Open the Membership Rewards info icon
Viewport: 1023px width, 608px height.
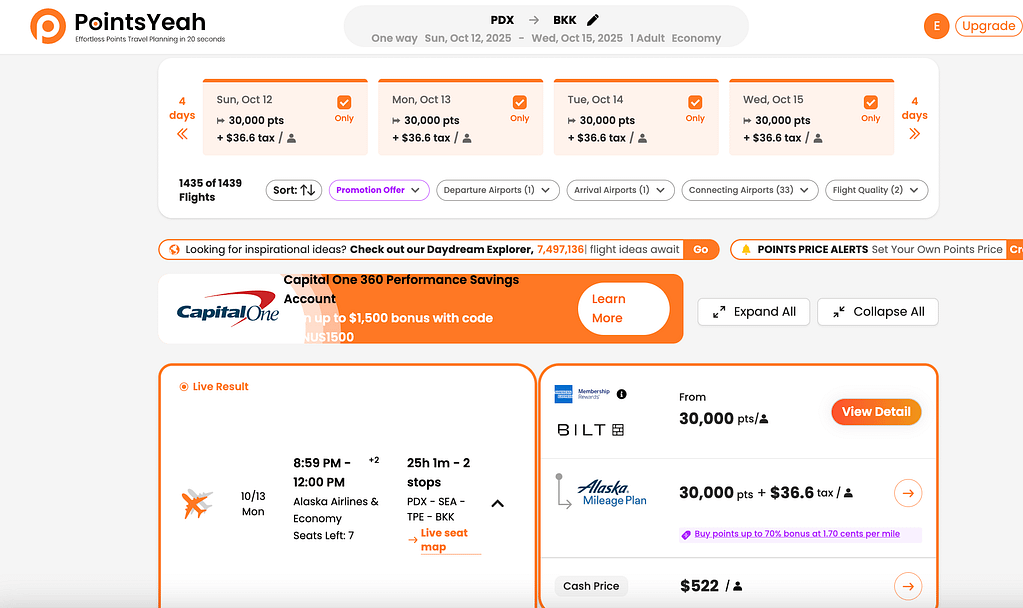click(621, 394)
